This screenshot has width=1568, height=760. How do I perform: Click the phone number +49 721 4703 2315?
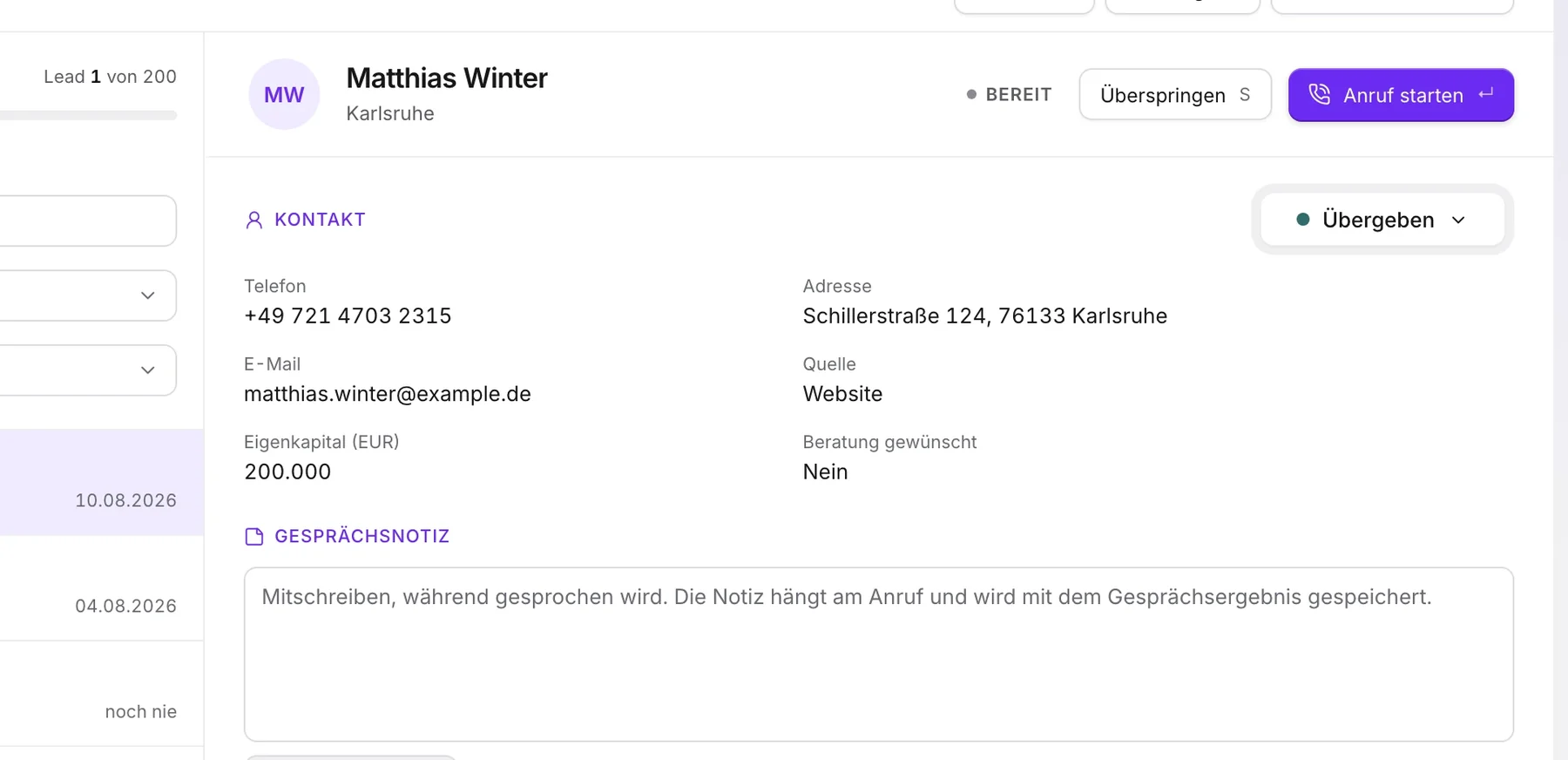[348, 316]
